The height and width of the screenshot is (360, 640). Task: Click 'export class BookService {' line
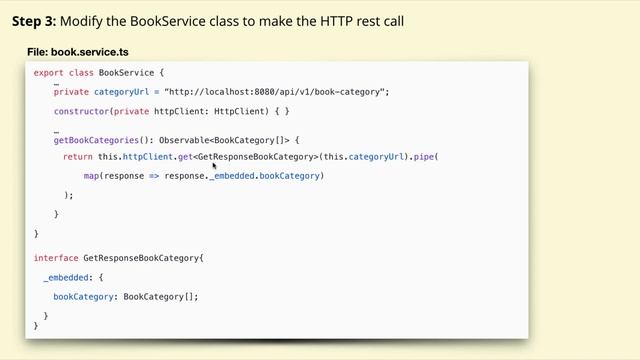pos(99,73)
